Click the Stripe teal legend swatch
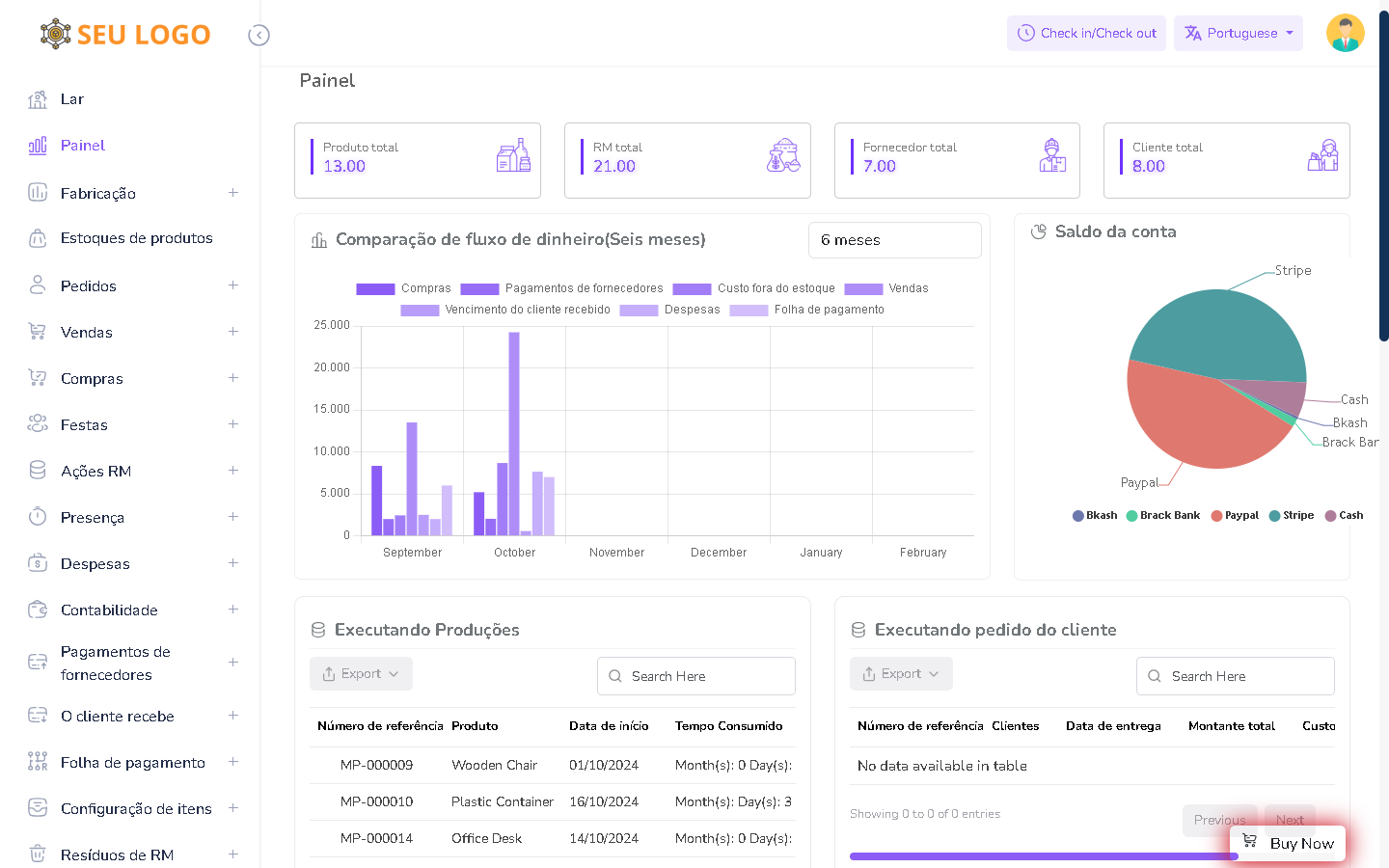Screen dimensions: 1389x868 click(1275, 516)
